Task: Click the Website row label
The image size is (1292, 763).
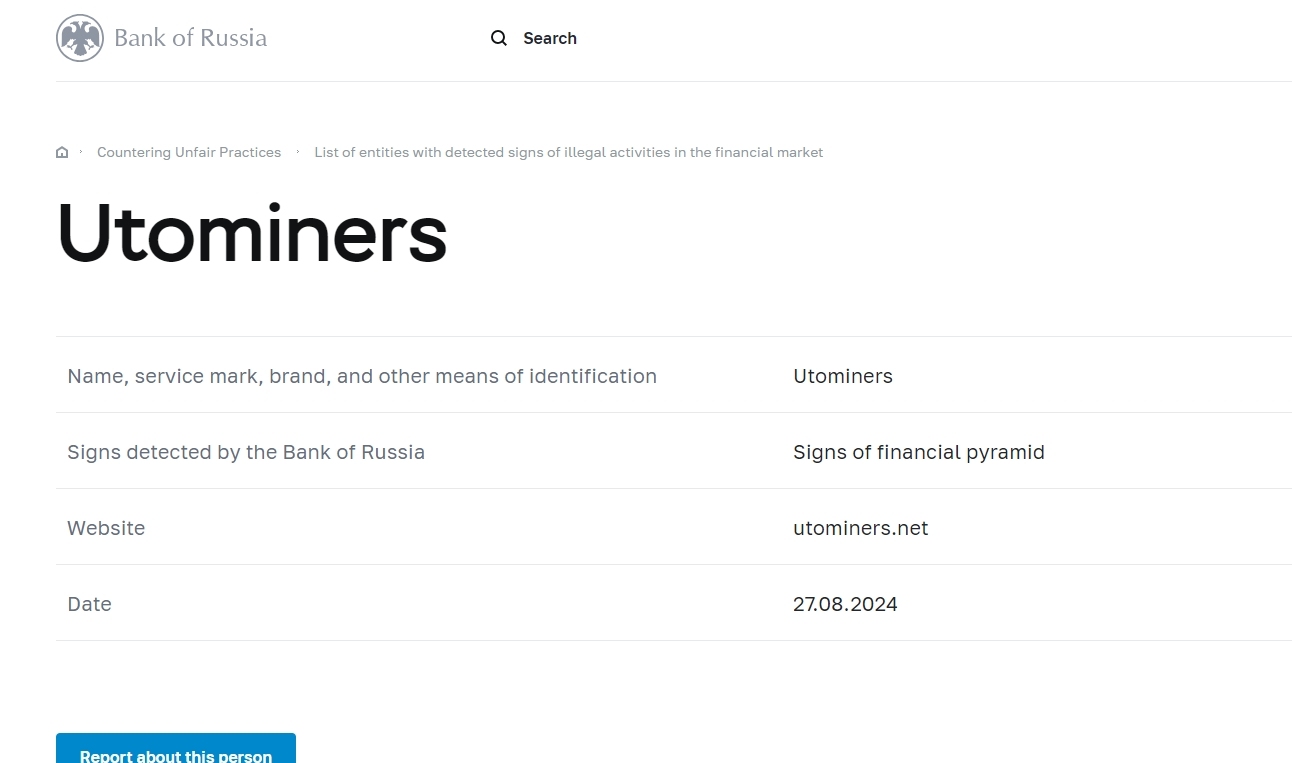Action: coord(106,528)
